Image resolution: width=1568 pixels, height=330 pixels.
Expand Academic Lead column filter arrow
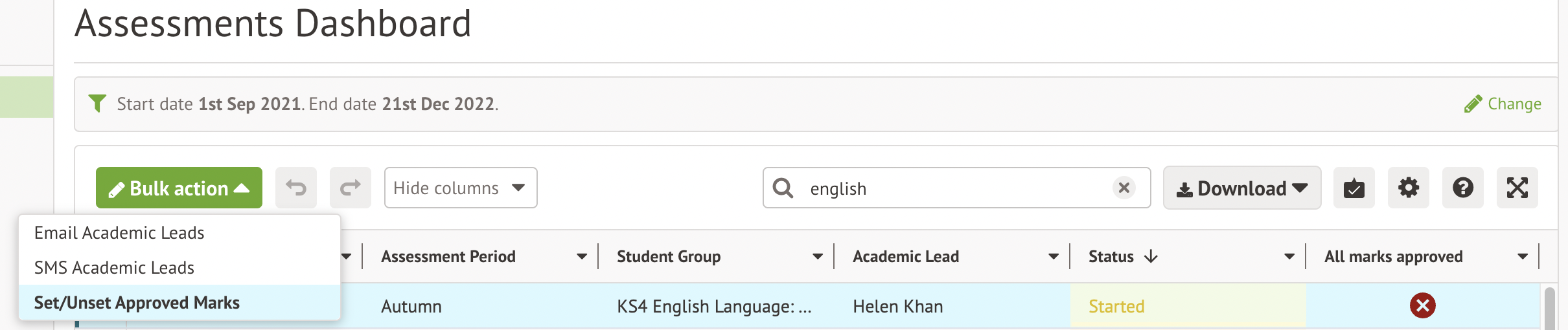tap(1054, 257)
